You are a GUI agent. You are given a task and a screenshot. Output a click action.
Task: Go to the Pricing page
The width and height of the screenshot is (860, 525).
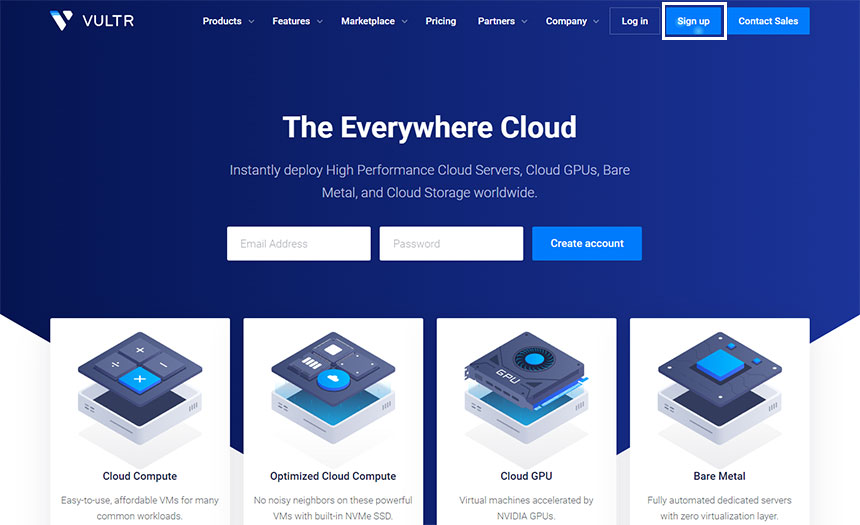tap(440, 21)
